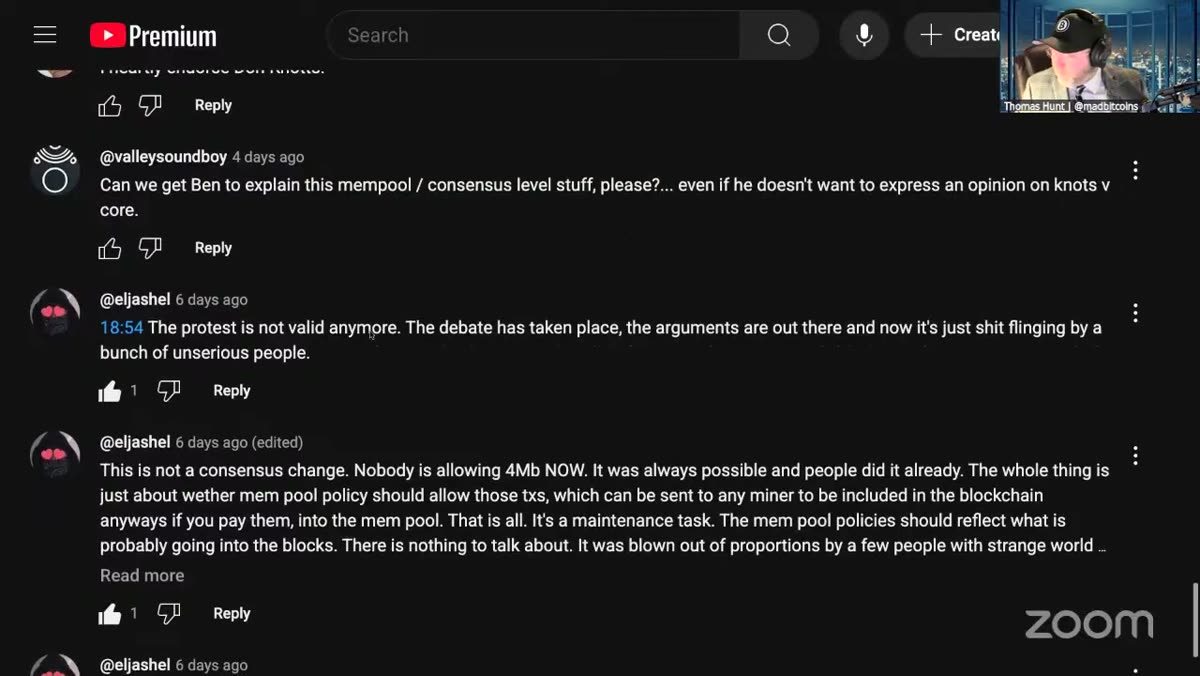The height and width of the screenshot is (676, 1200).
Task: Dislike the 18:54 protest comment
Action: 169,391
